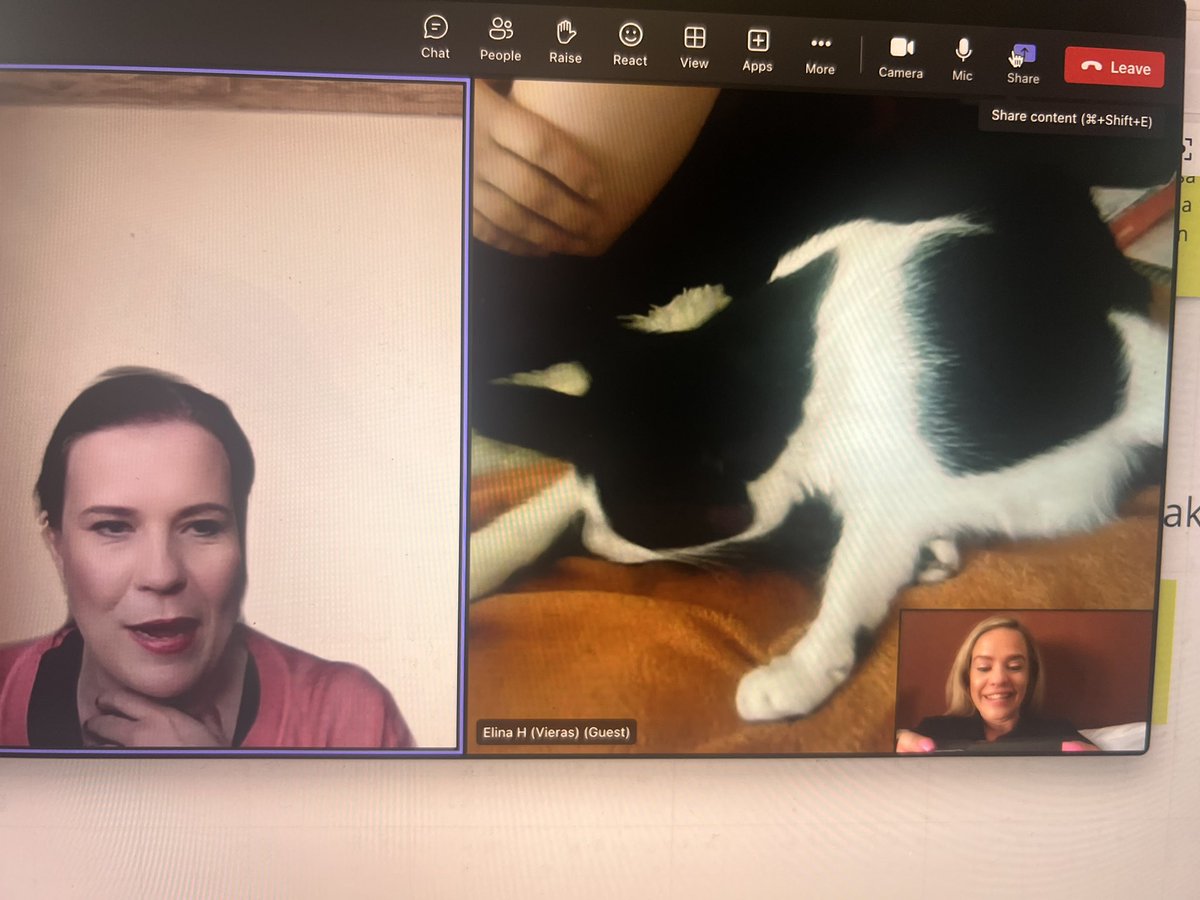Select the highlighted speaker video tile

232,410
